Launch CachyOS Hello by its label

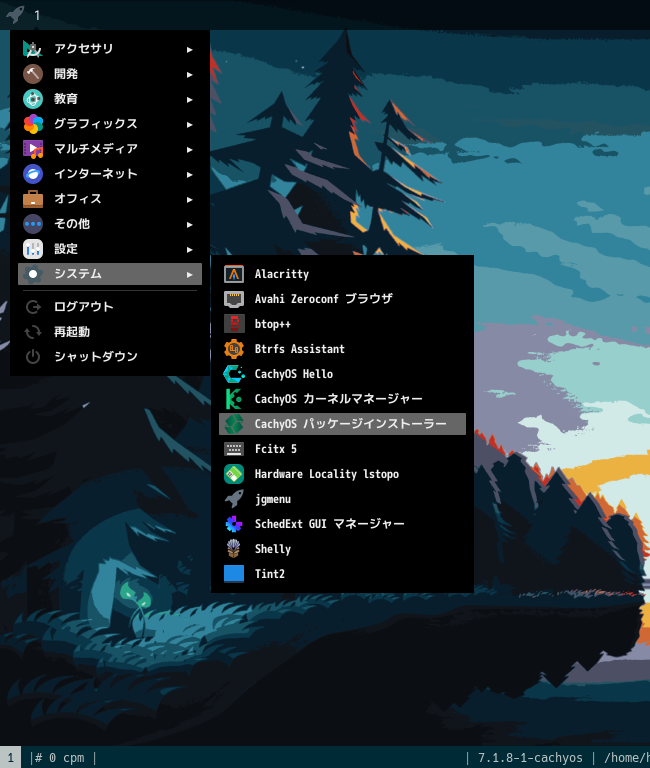tap(293, 374)
